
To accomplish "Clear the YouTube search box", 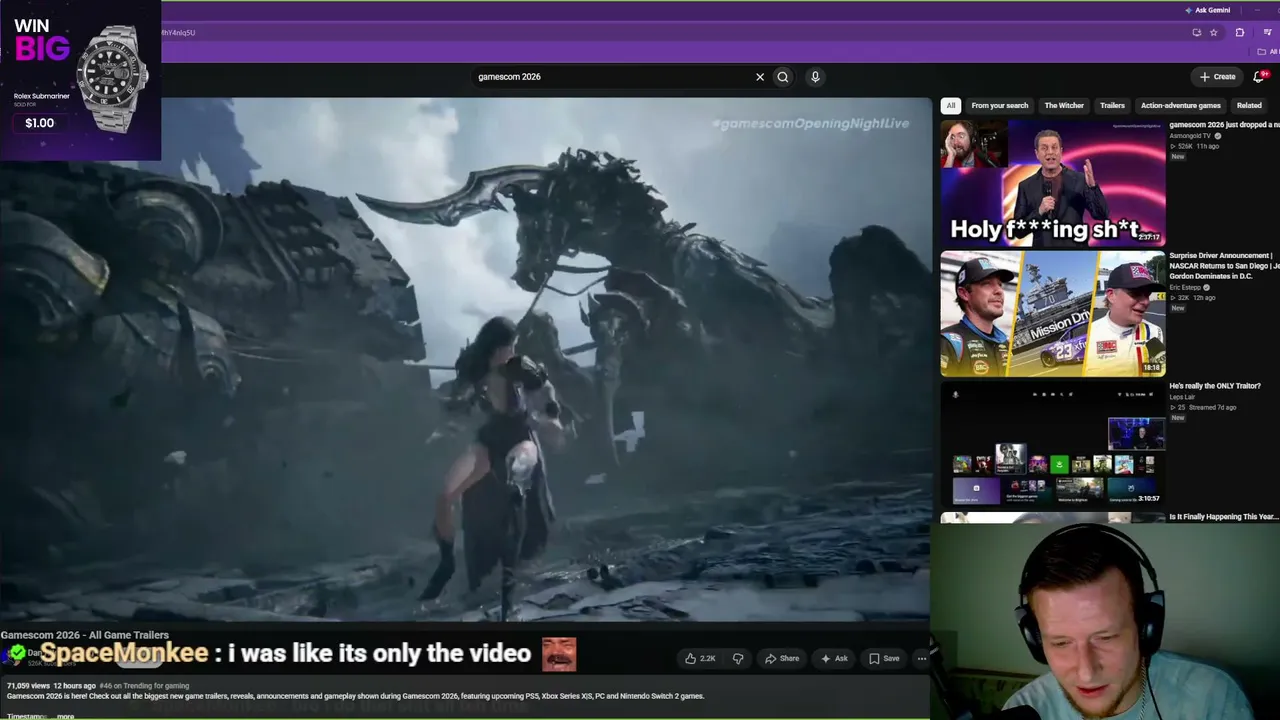I will [760, 77].
